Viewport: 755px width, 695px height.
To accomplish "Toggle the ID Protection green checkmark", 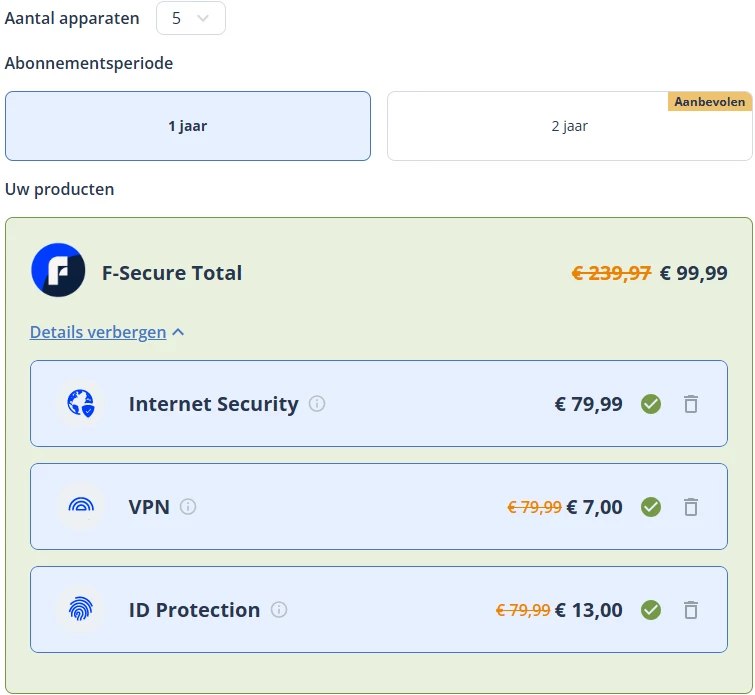I will pyautogui.click(x=651, y=610).
